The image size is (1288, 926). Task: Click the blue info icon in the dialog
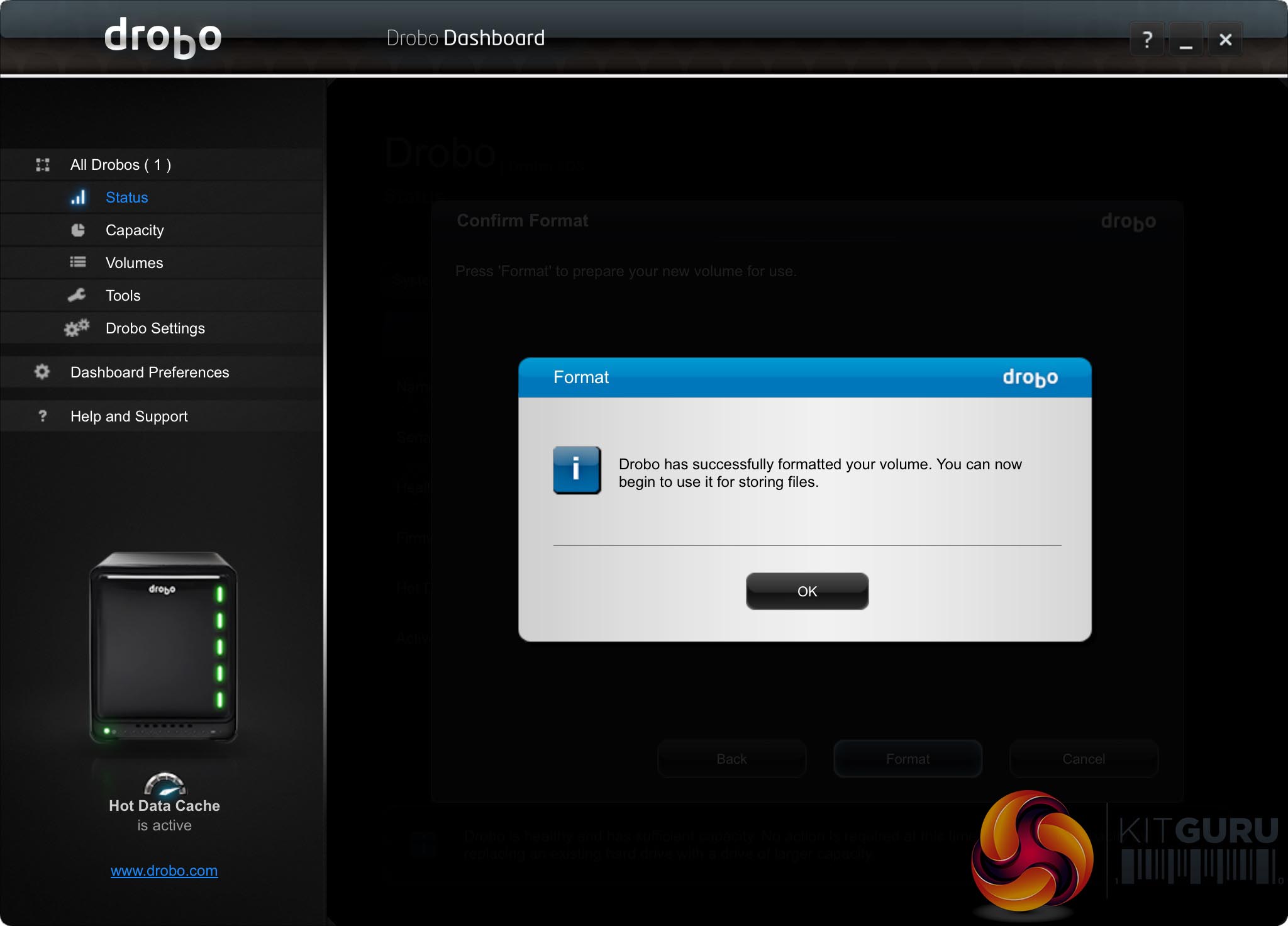(577, 470)
